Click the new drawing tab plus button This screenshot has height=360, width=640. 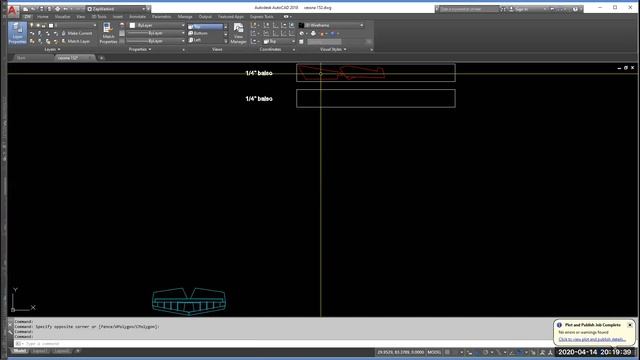point(102,58)
